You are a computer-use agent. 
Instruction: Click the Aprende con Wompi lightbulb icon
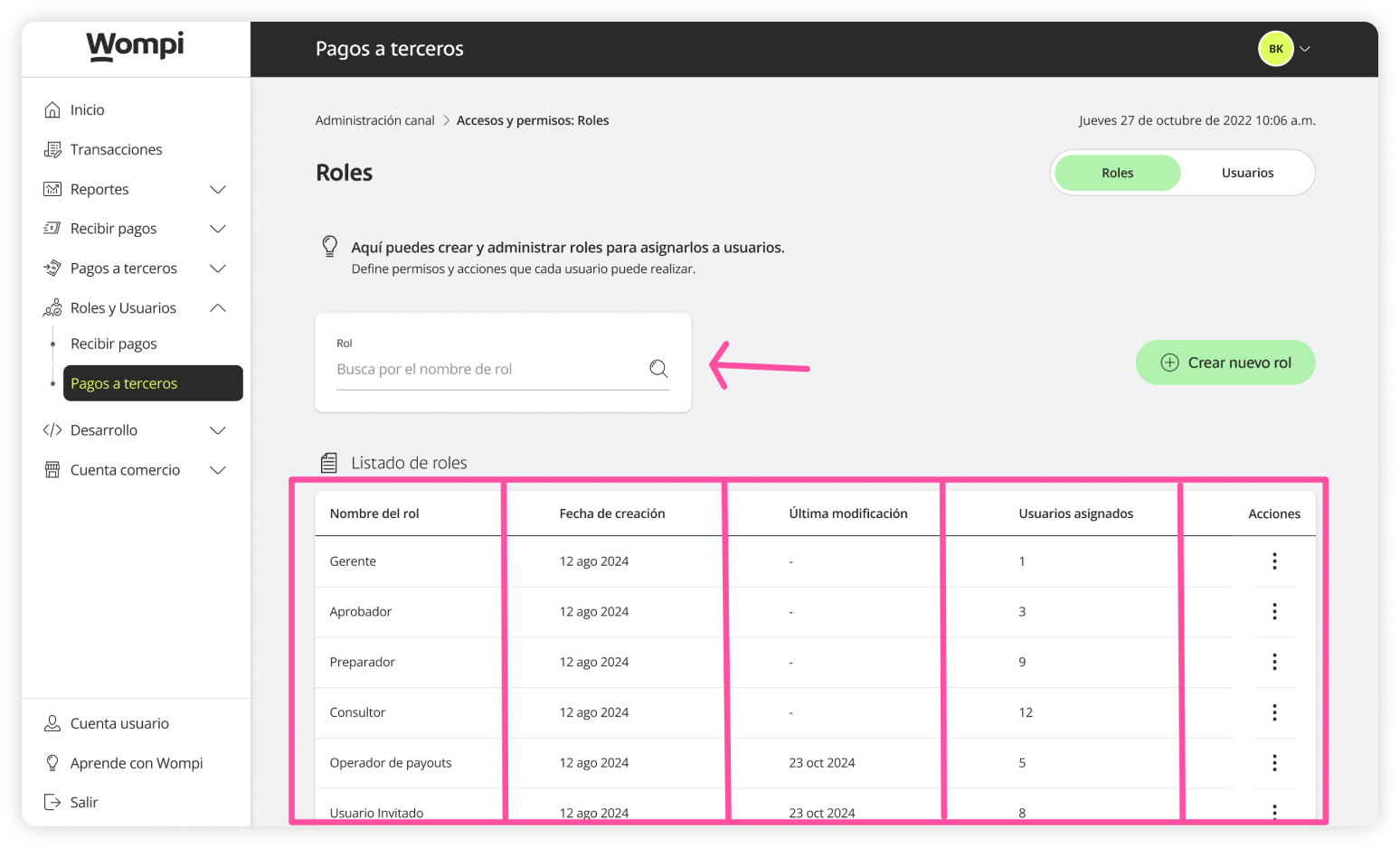[53, 762]
